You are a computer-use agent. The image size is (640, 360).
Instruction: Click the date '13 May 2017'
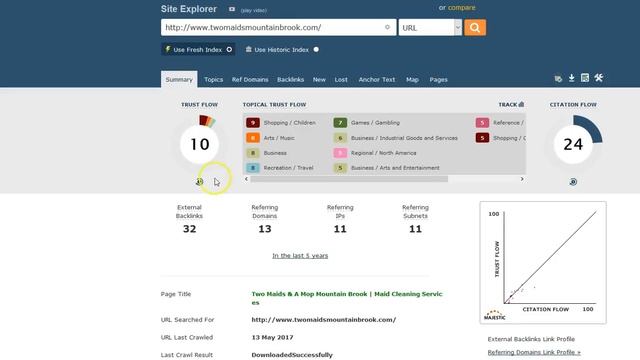click(272, 338)
